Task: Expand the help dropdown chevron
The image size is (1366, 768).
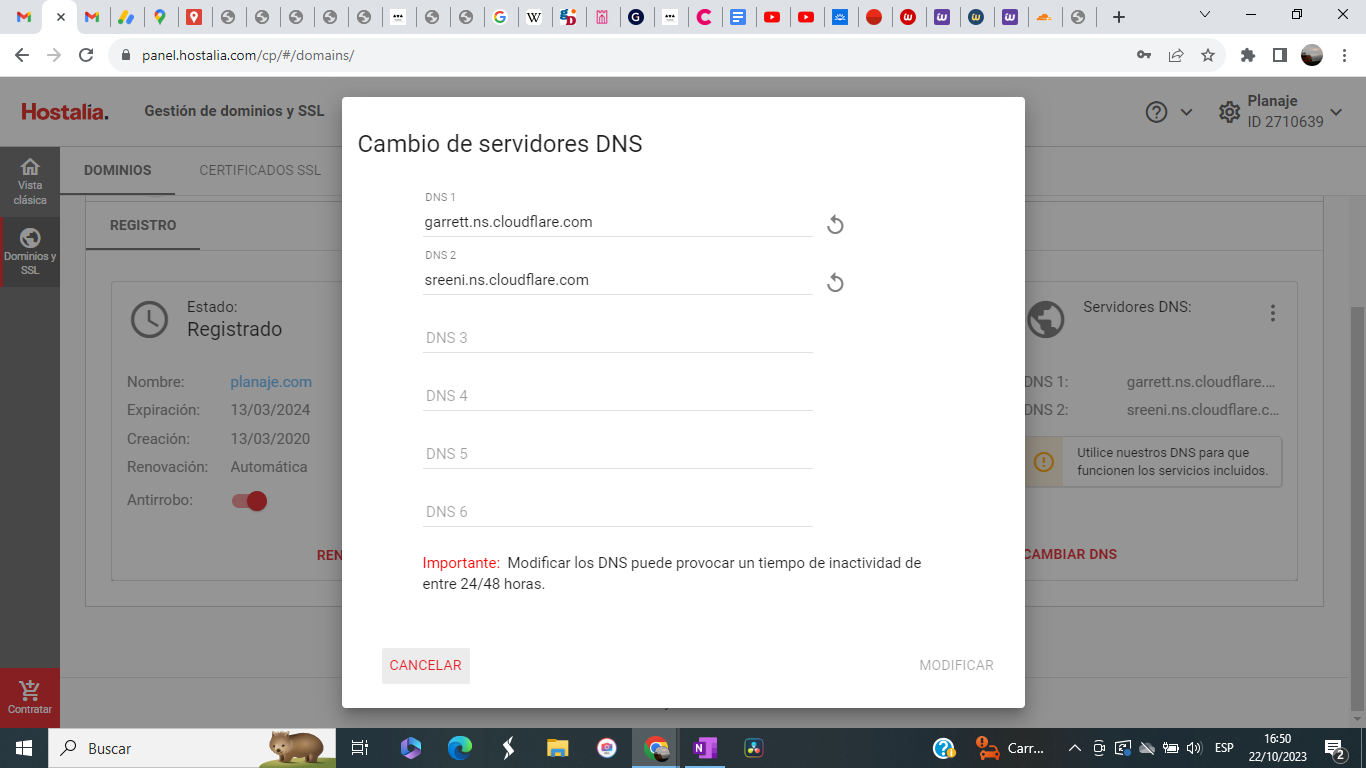Action: pos(1187,112)
